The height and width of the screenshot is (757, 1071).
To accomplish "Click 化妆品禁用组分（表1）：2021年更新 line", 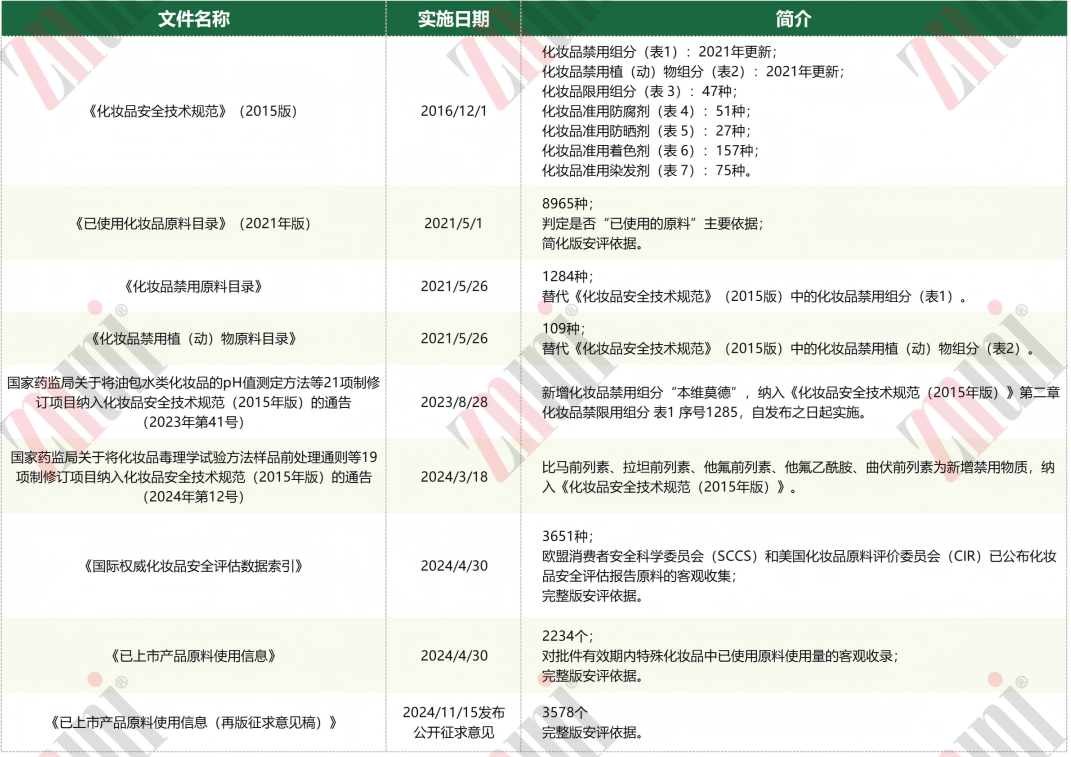I will click(x=659, y=51).
